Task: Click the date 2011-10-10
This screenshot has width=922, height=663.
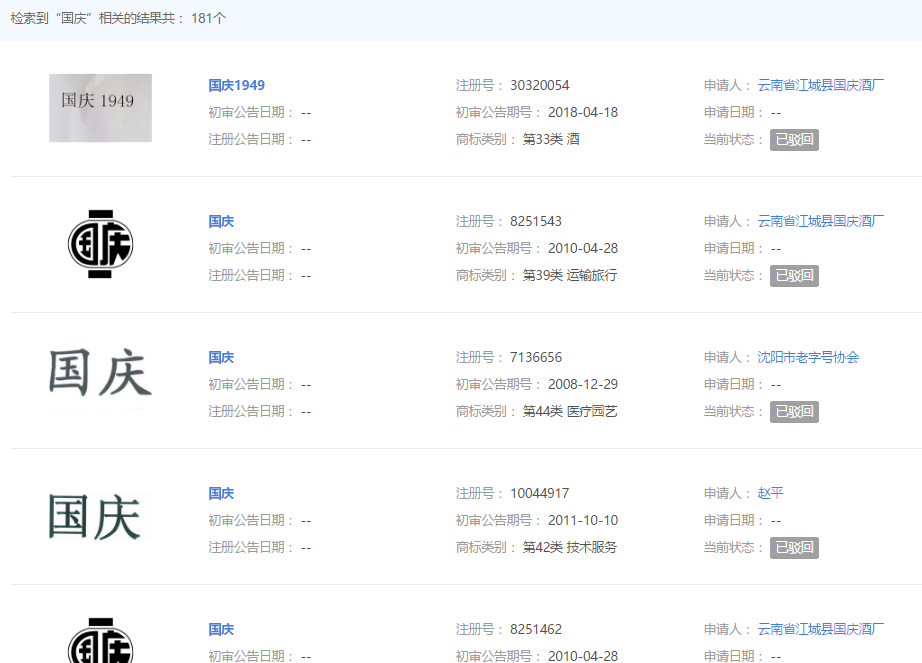Action: pos(583,521)
